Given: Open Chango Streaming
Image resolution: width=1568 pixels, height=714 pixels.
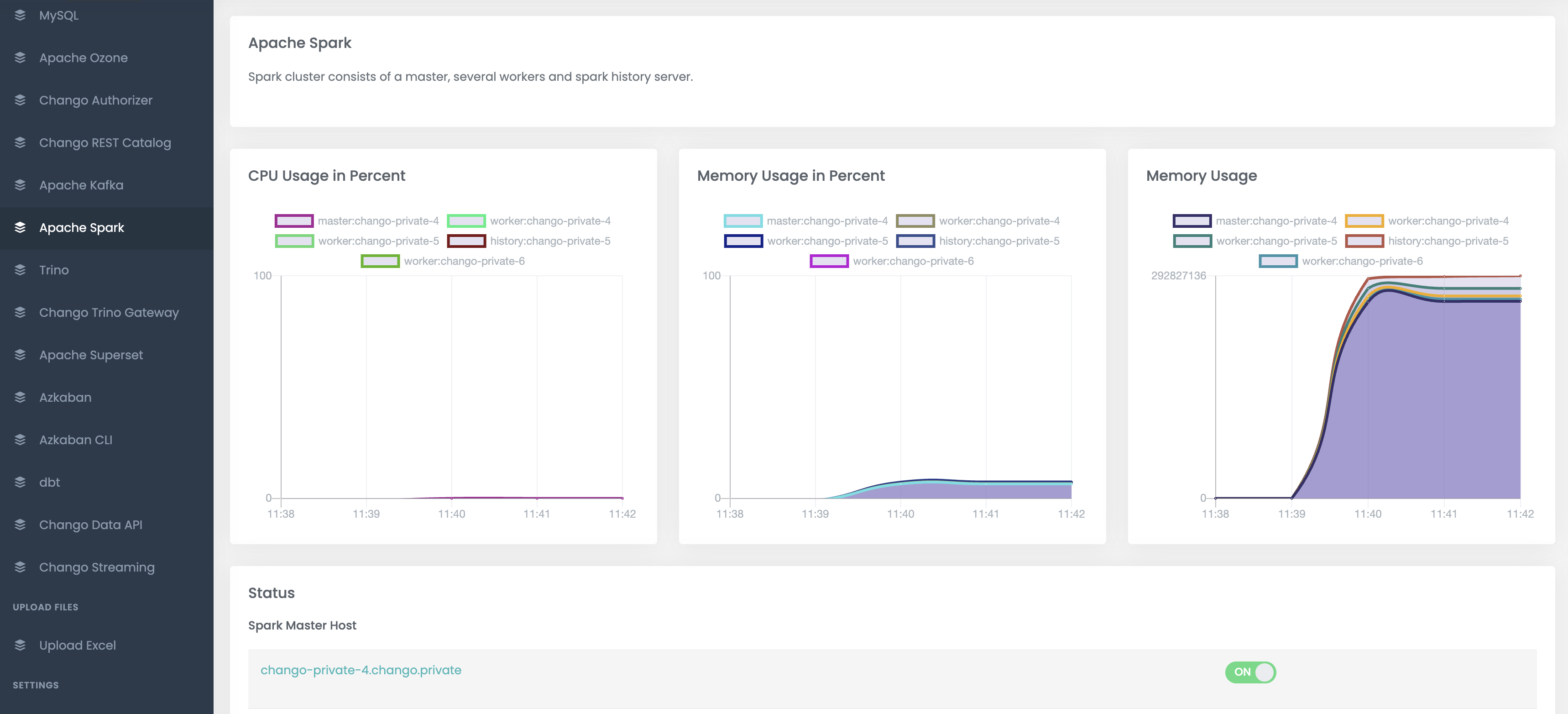Looking at the screenshot, I should (x=106, y=567).
